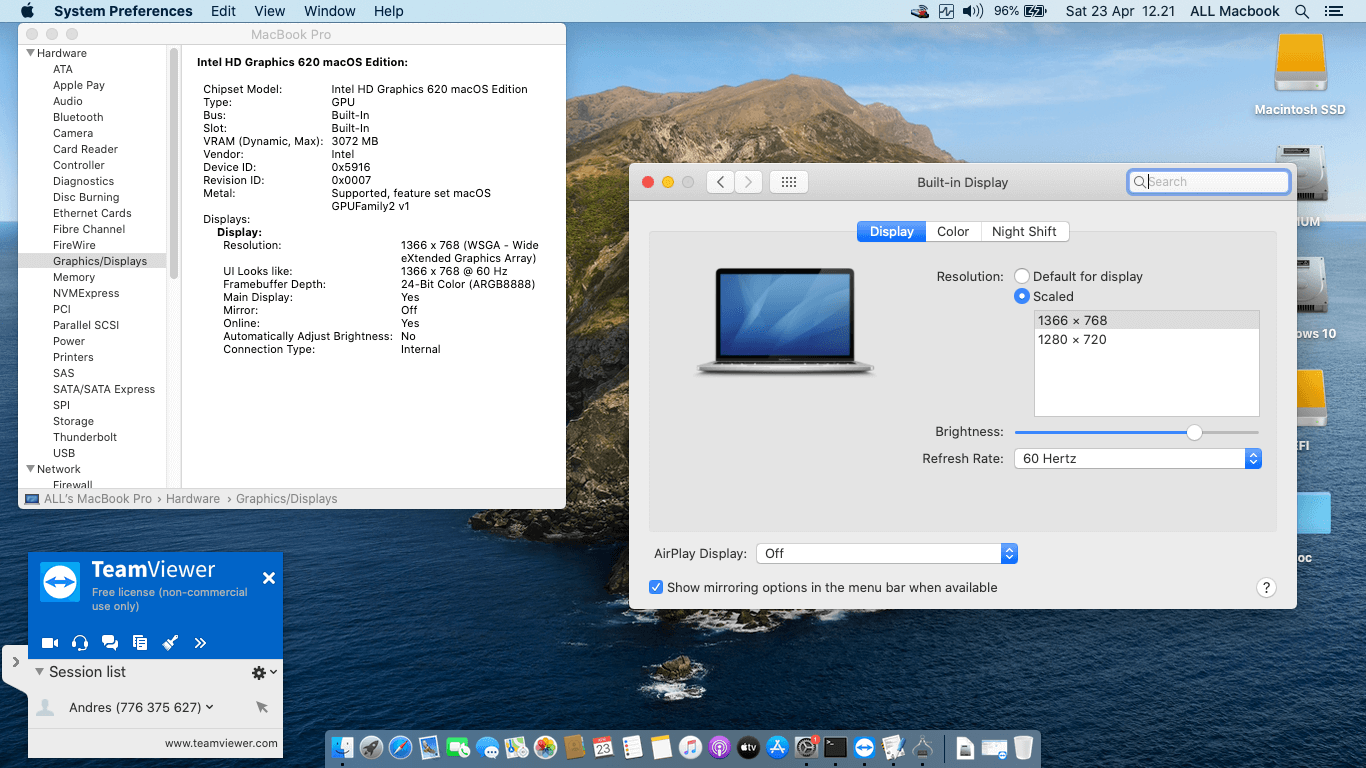This screenshot has height=768, width=1366.
Task: Open App Store from the Dock
Action: pos(777,747)
